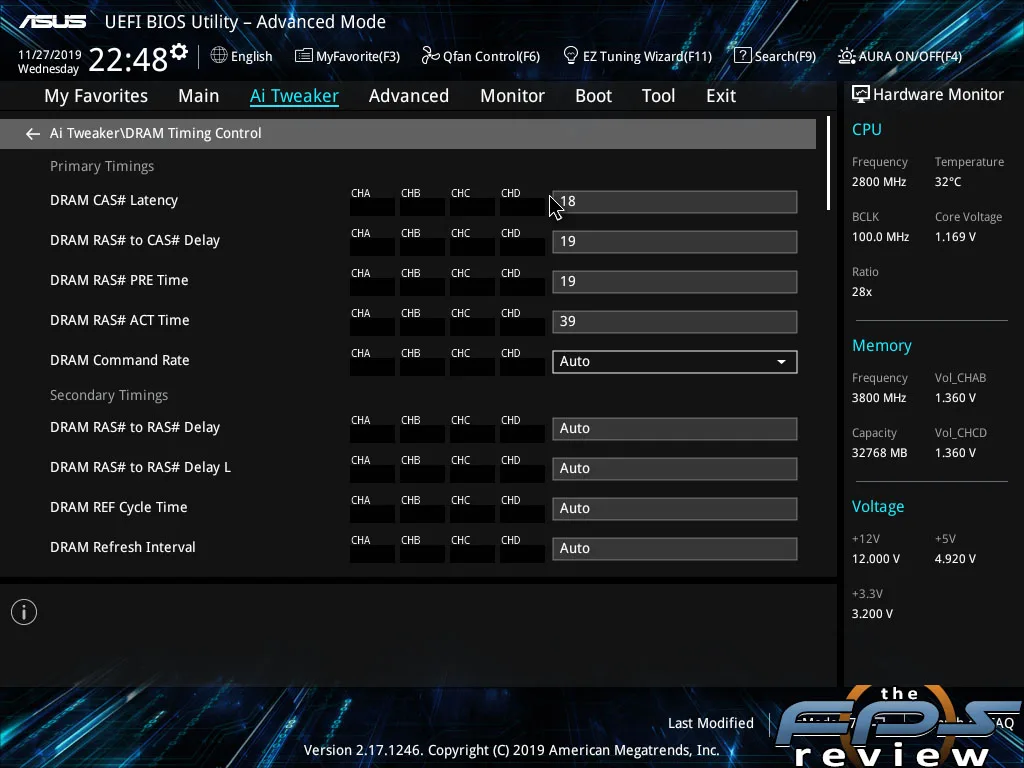Viewport: 1024px width, 768px height.
Task: Select DRAM Command Rate label
Action: [120, 360]
